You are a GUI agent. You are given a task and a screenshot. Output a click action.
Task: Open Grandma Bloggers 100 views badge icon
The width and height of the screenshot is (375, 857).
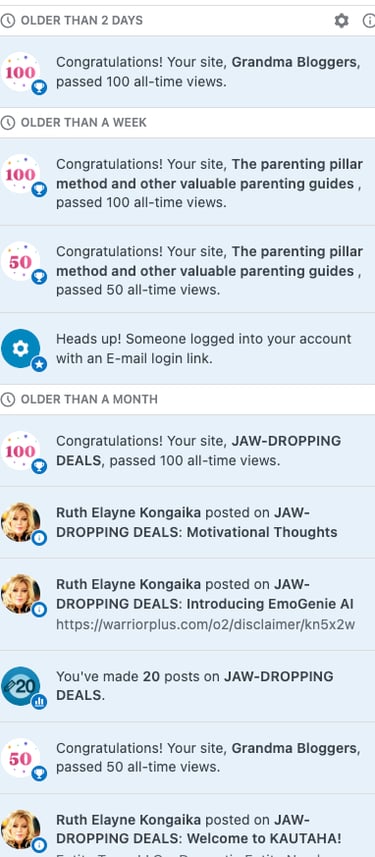pyautogui.click(x=21, y=72)
